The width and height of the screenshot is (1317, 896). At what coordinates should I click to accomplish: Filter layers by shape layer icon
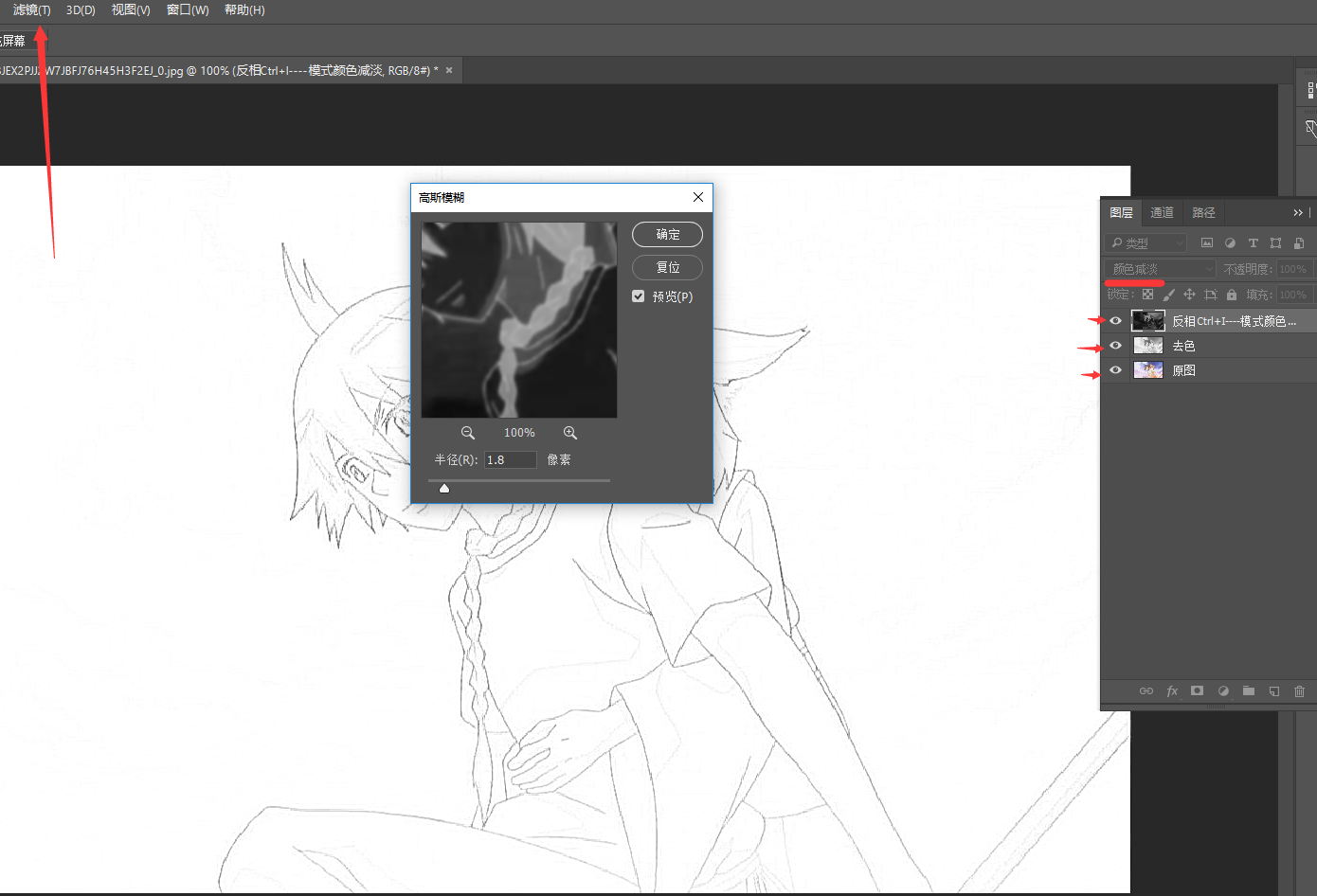1275,243
